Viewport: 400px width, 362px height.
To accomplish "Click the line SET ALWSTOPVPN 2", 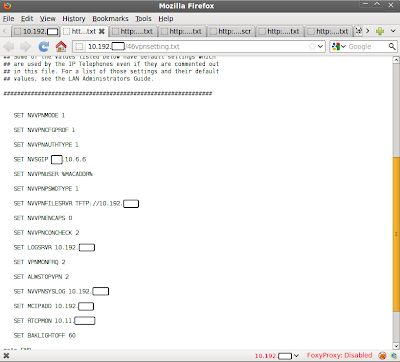I will pos(41,277).
